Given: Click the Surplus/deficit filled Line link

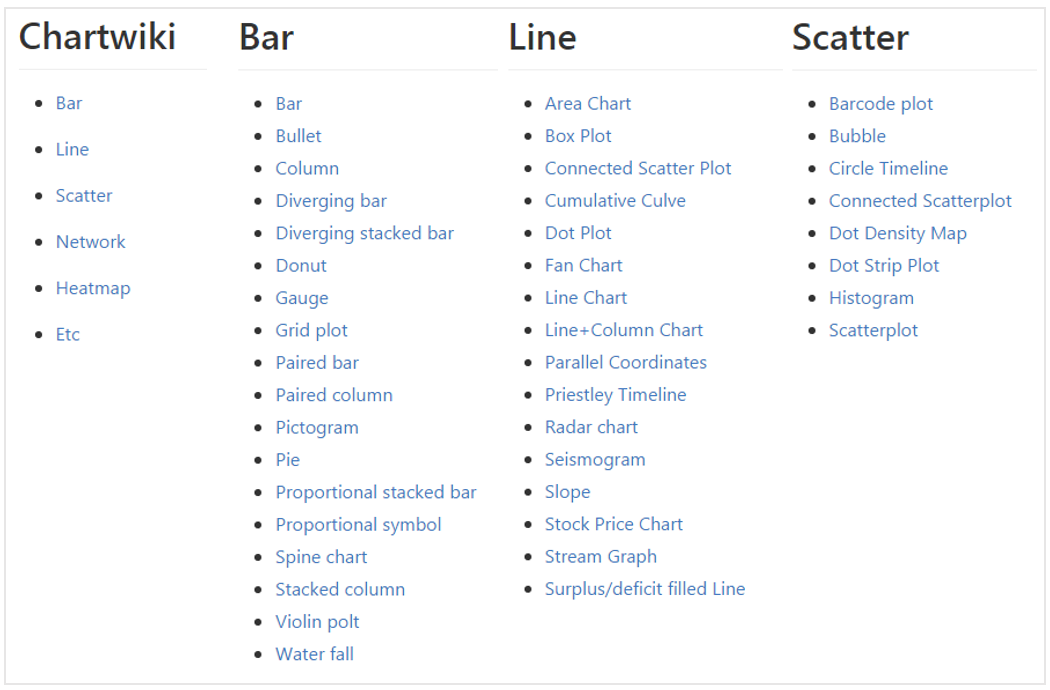Looking at the screenshot, I should click(x=644, y=589).
